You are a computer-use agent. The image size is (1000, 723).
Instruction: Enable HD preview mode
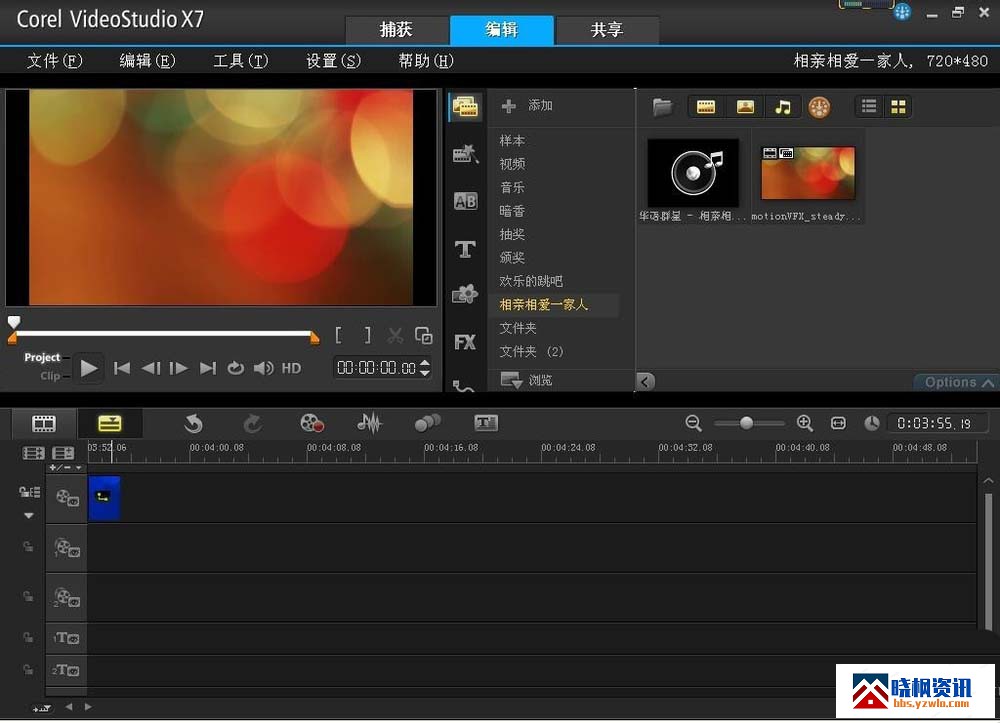pyautogui.click(x=291, y=368)
